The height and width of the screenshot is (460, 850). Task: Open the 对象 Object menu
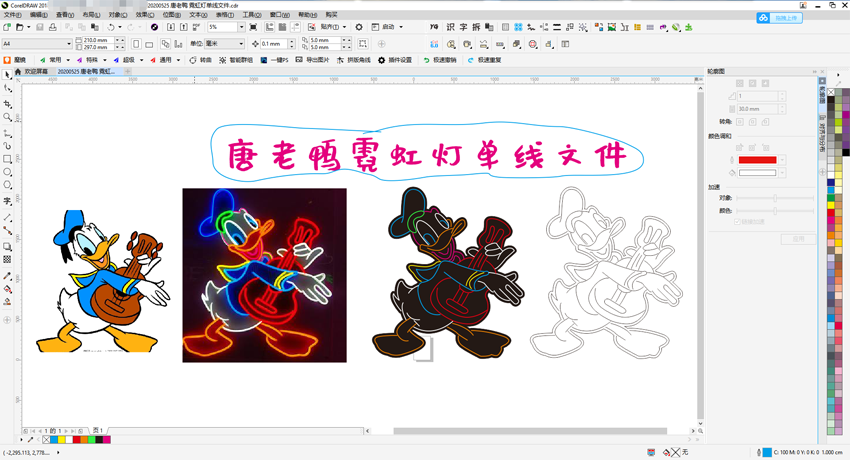pos(118,15)
